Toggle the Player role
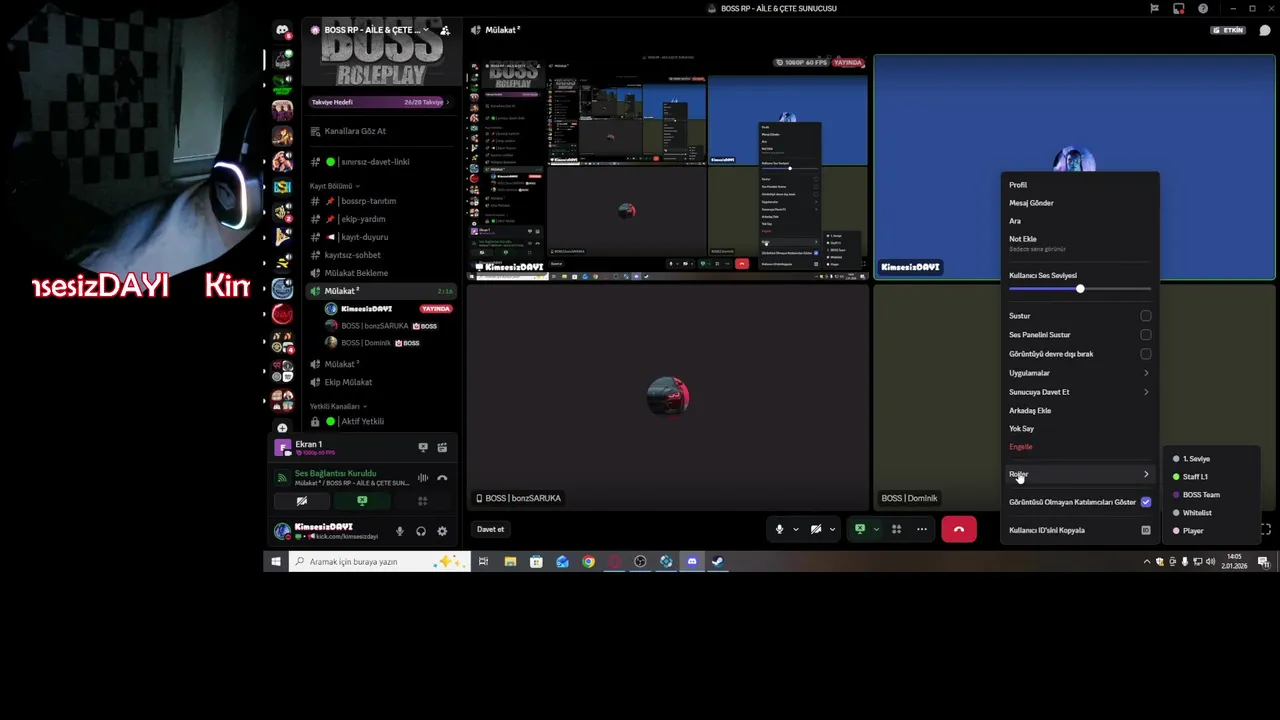Screen dimensions: 1280x720 (1210, 531)
